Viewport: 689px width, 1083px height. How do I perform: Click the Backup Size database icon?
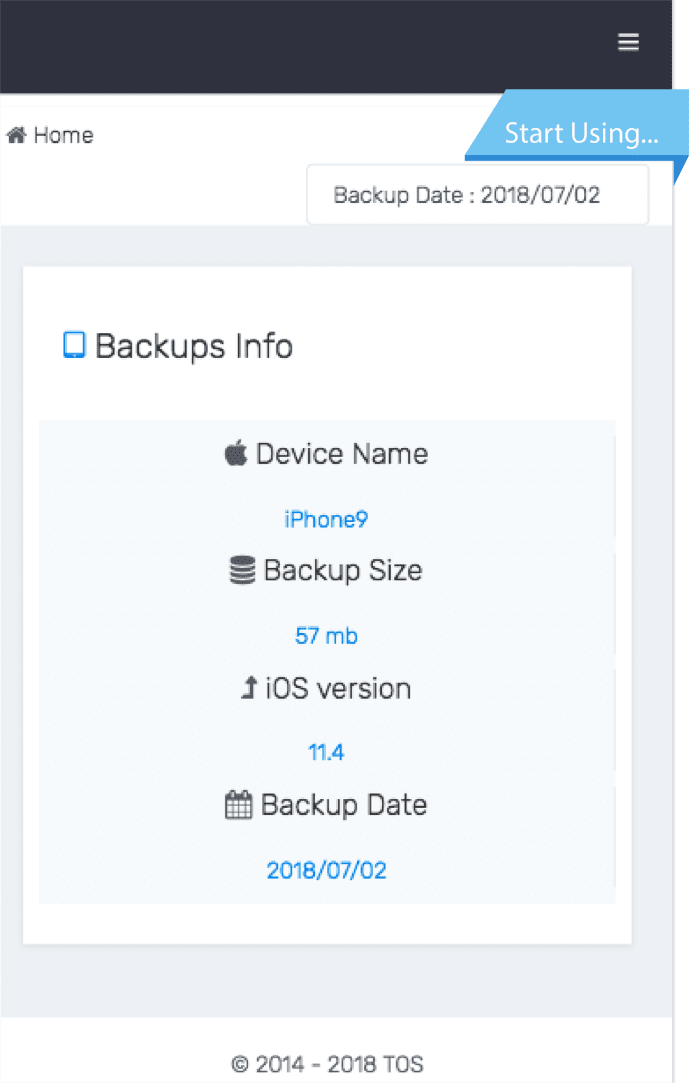pos(242,571)
